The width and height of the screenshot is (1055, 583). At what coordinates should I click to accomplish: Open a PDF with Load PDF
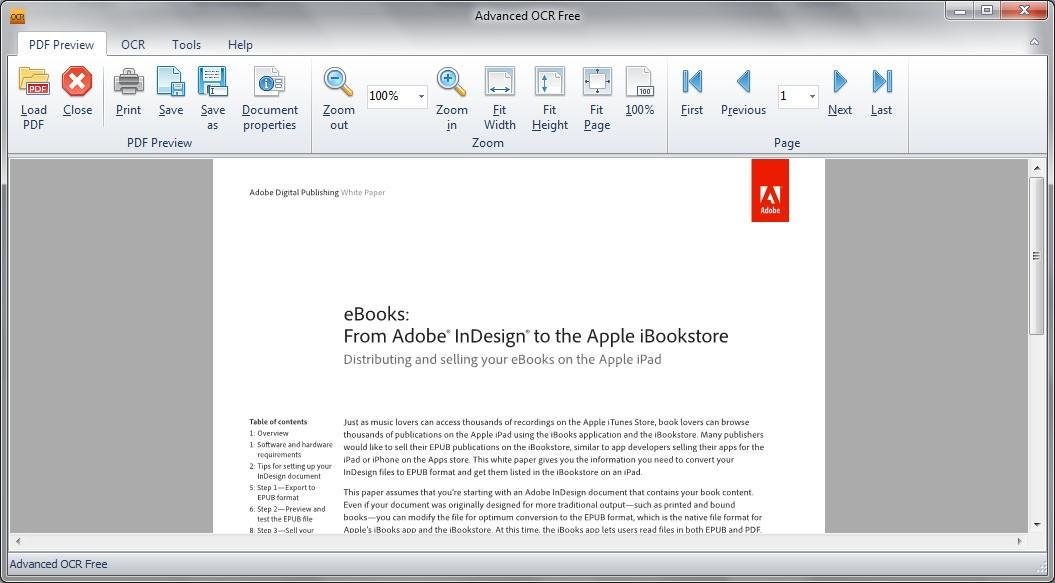coord(33,96)
